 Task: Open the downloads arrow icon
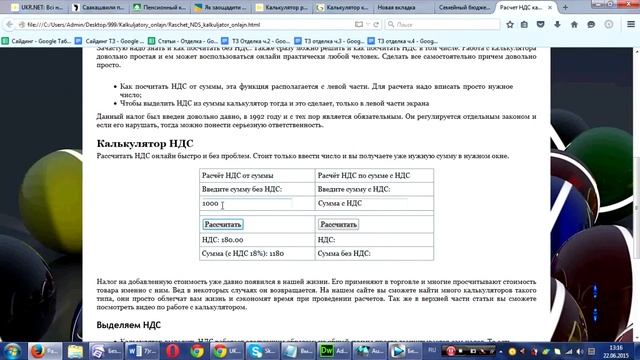coord(557,24)
